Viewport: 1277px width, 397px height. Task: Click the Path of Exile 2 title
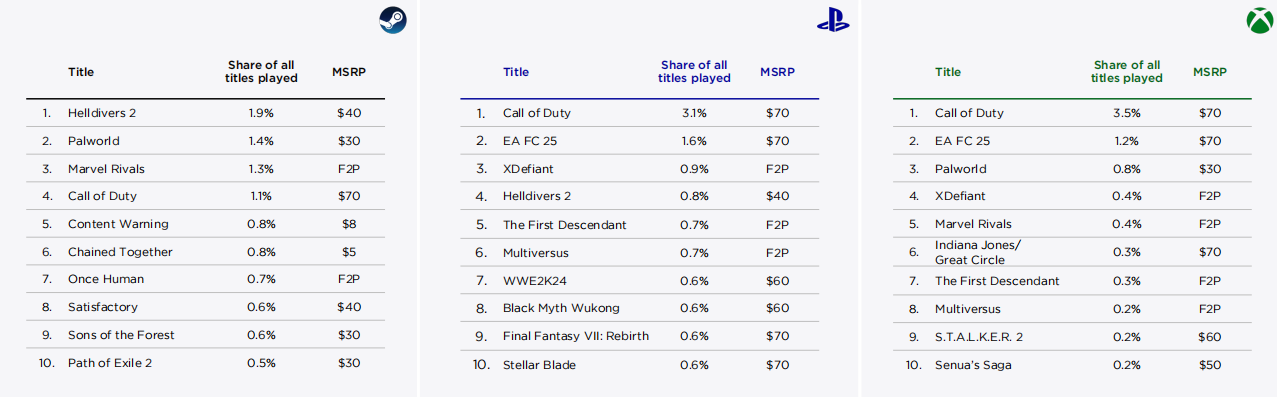pos(110,363)
